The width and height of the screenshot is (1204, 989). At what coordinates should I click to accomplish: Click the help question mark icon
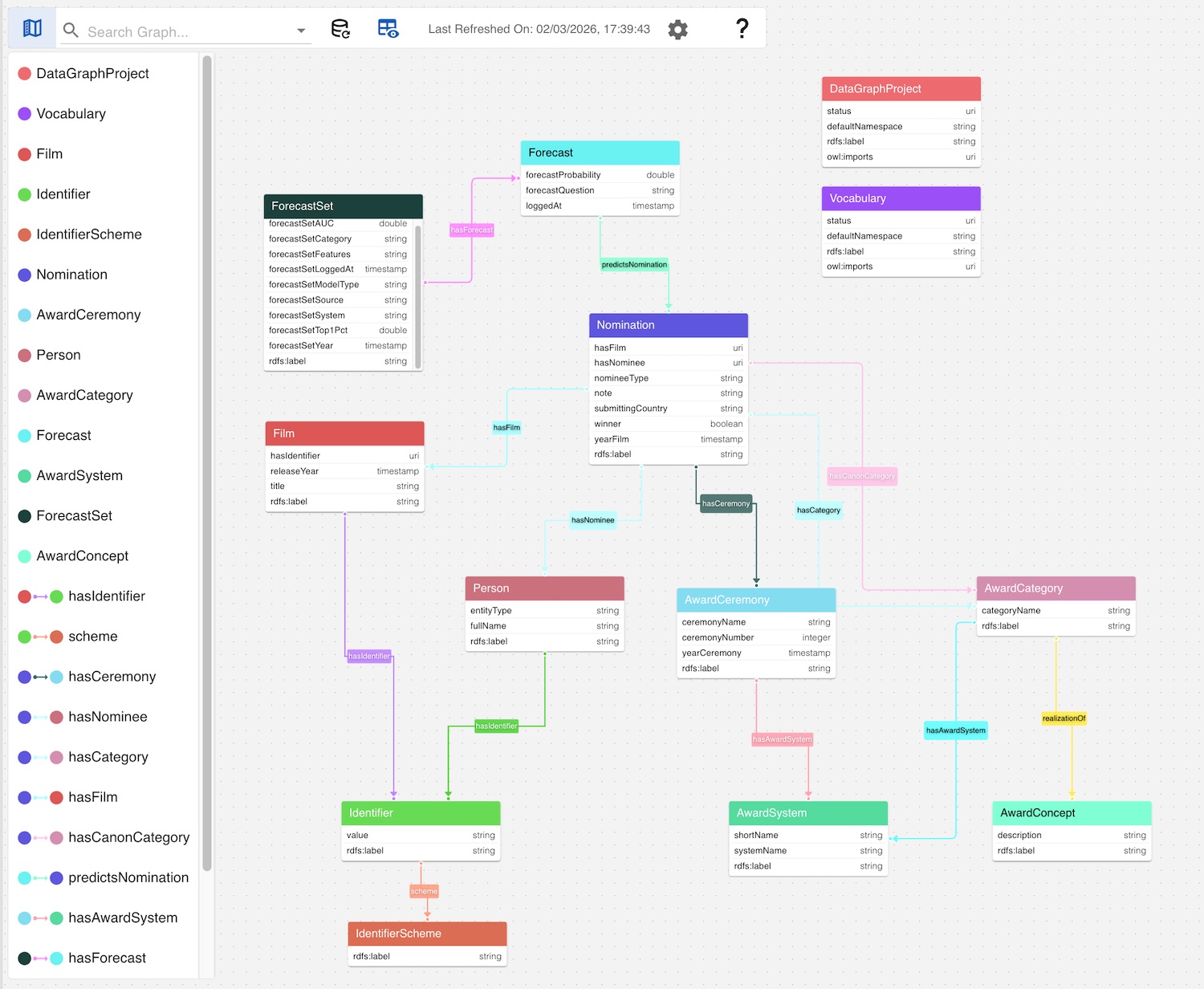point(742,28)
